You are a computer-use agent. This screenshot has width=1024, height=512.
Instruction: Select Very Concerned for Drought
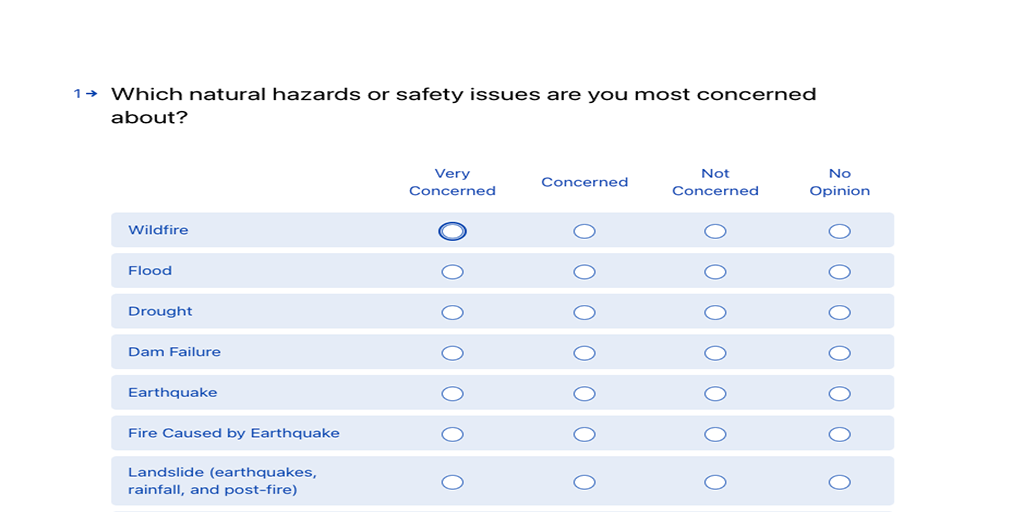tap(452, 312)
